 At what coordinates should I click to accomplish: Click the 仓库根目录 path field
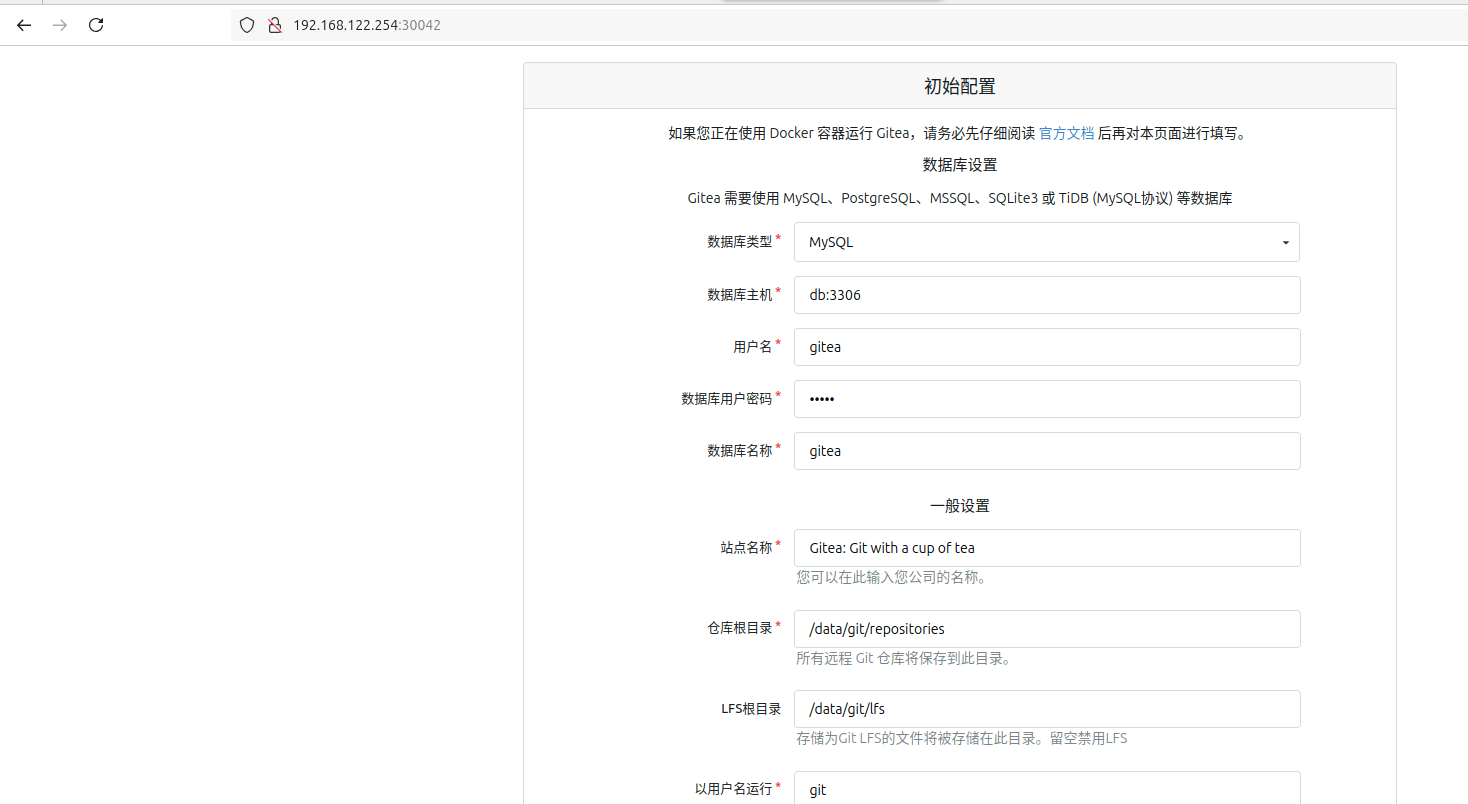[1047, 629]
